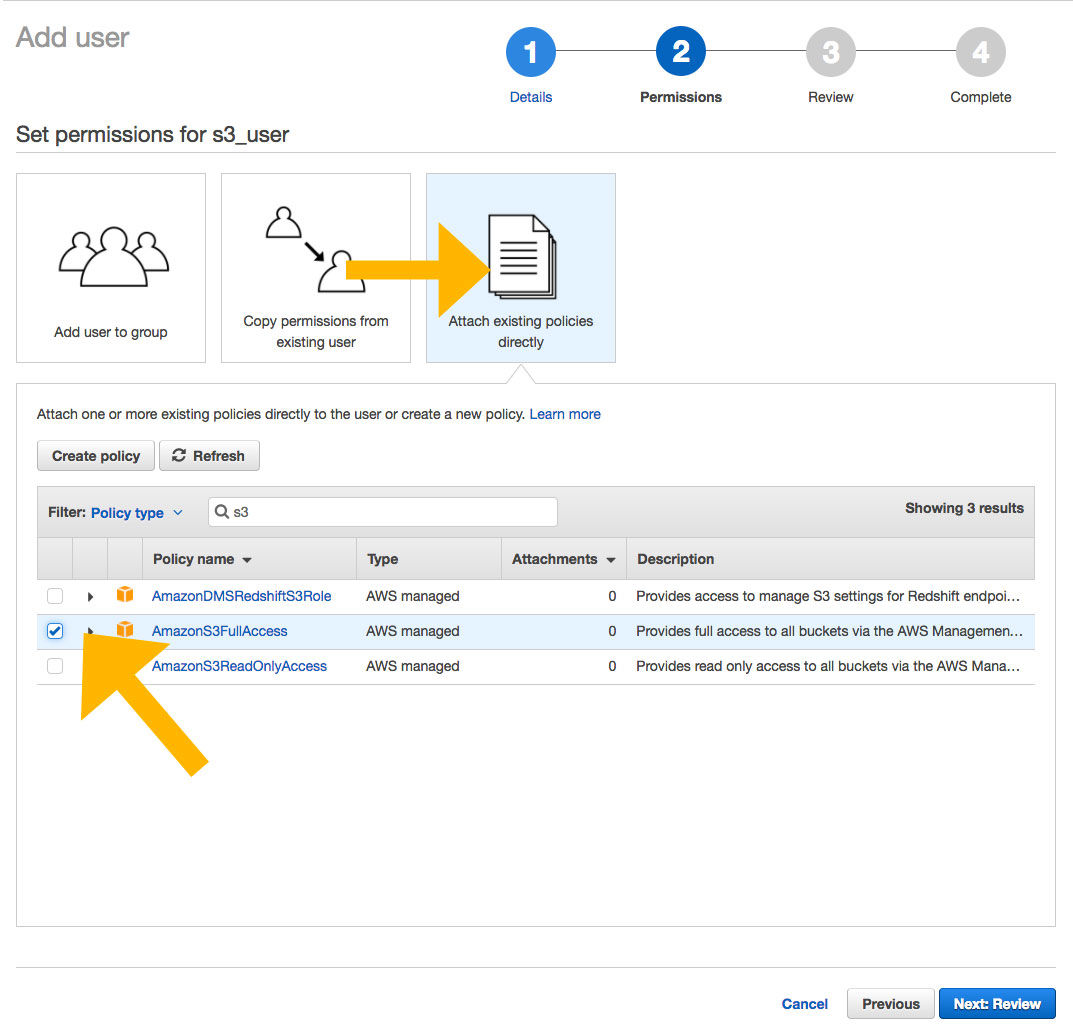Cancel adding the user
The image size is (1073, 1036).
point(804,1004)
